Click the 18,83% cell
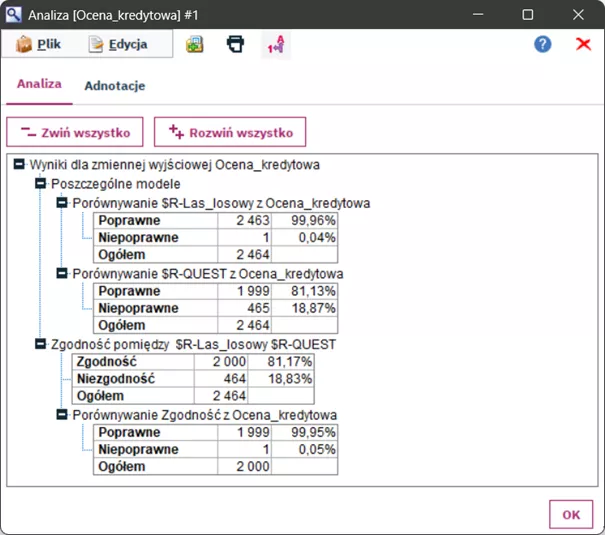 (x=281, y=378)
